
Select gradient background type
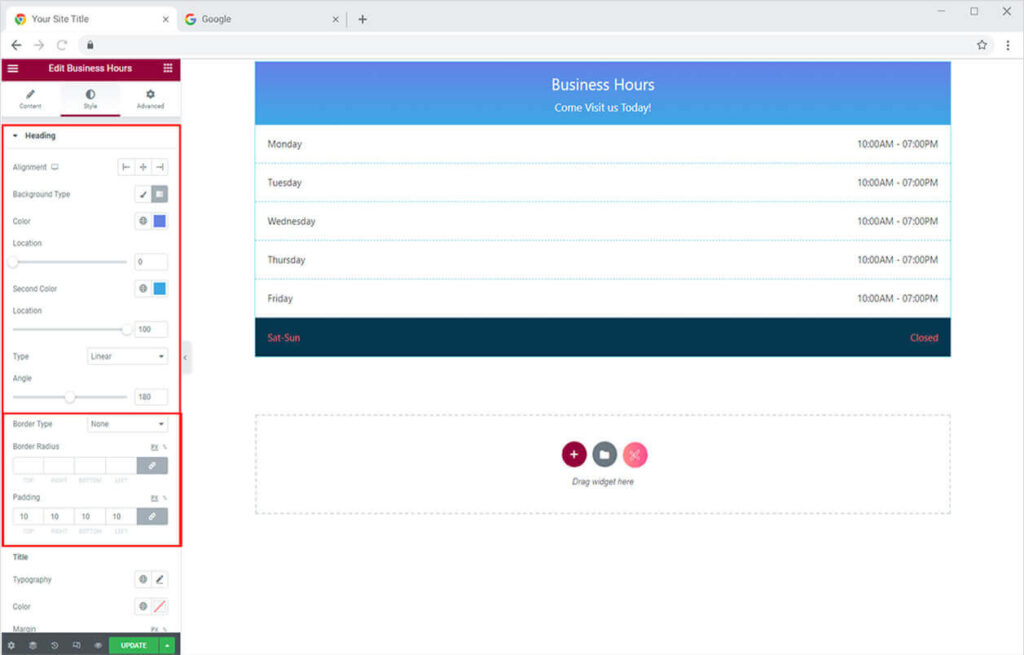[x=160, y=194]
